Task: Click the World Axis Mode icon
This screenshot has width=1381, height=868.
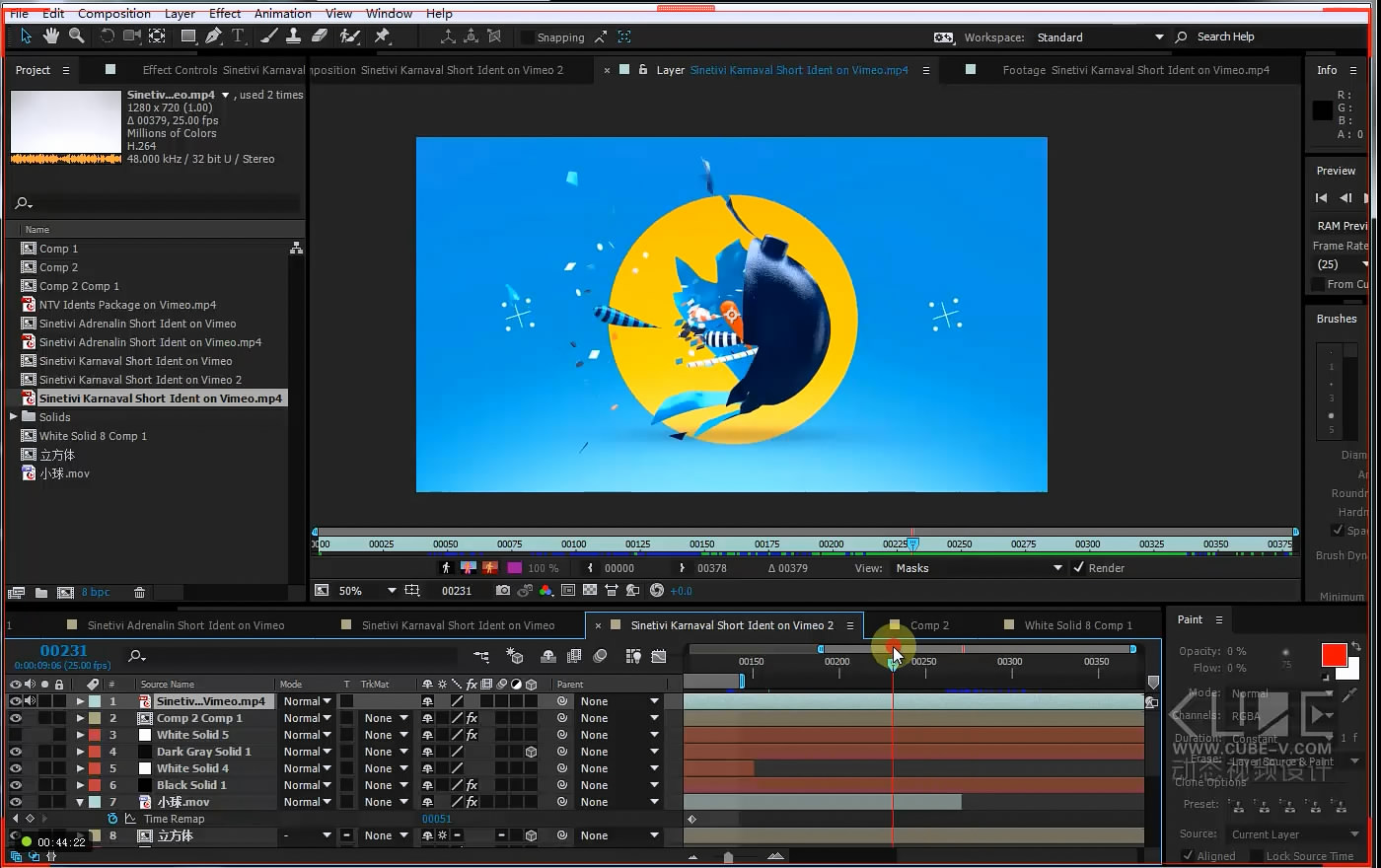Action: 472,36
